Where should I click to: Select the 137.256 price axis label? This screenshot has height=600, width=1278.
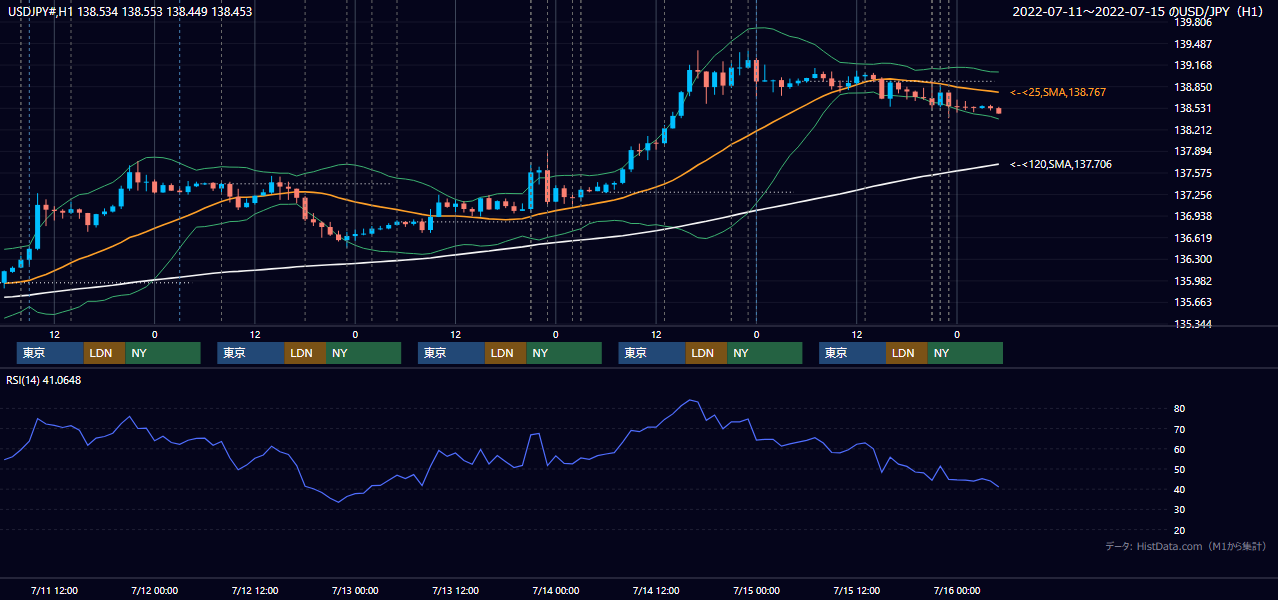tap(1191, 195)
